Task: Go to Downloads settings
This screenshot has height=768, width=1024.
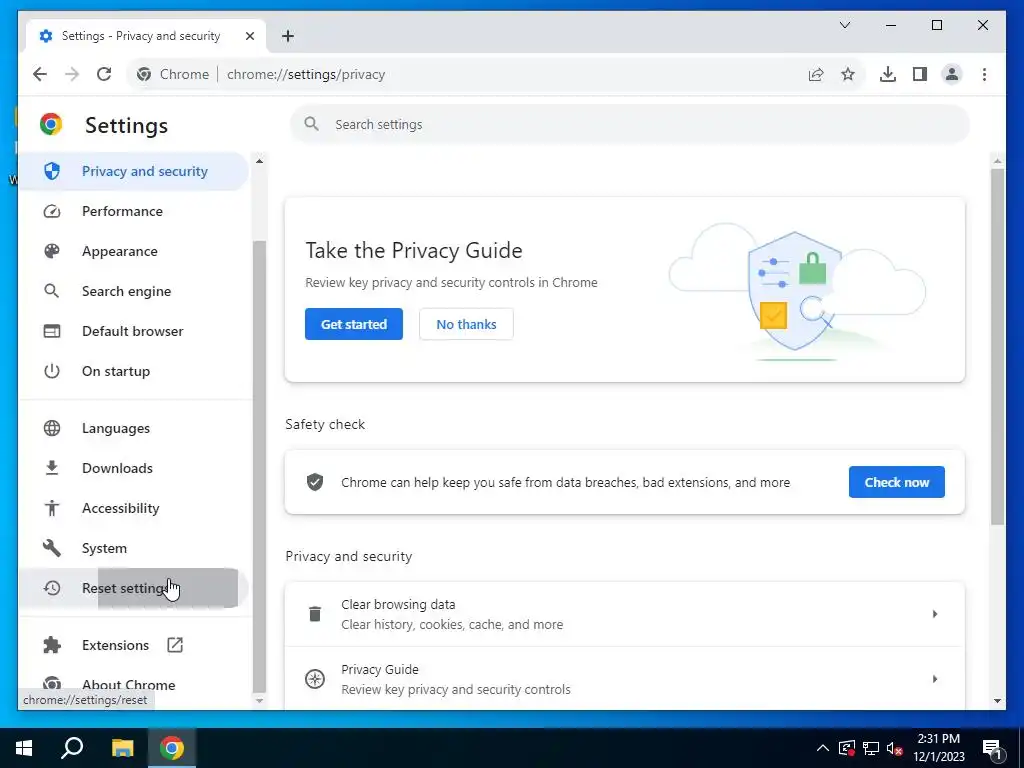Action: (x=117, y=468)
